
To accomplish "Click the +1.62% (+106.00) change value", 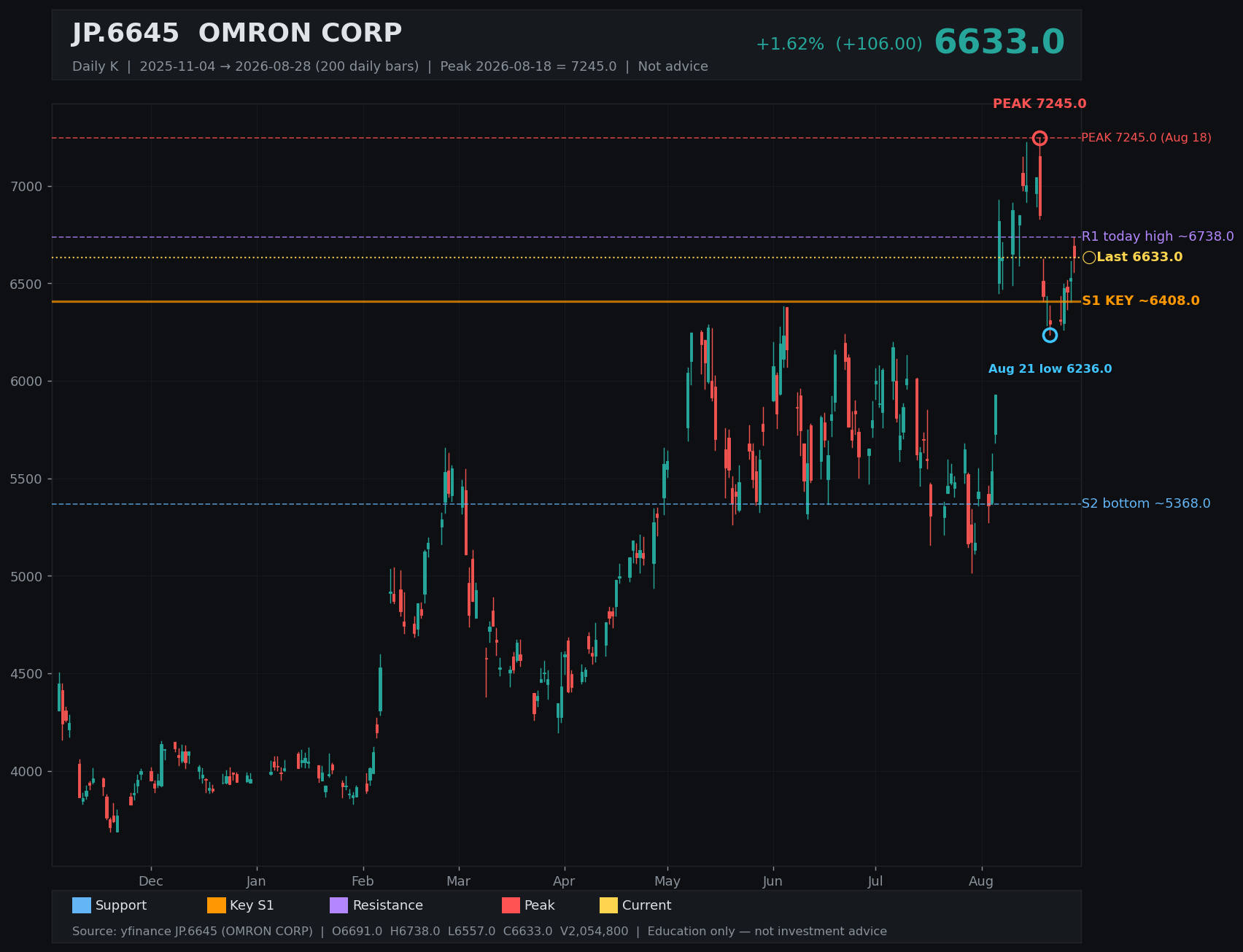I will [x=839, y=44].
